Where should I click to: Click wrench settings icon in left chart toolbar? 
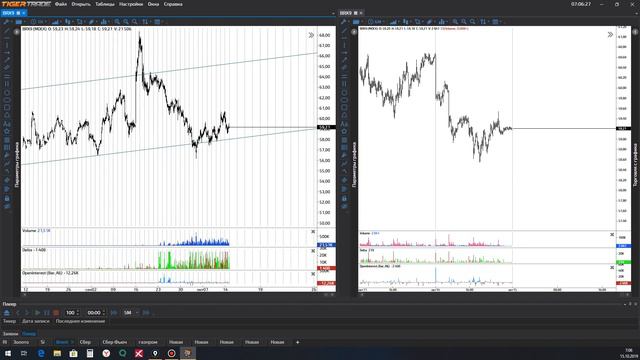[x=7, y=22]
